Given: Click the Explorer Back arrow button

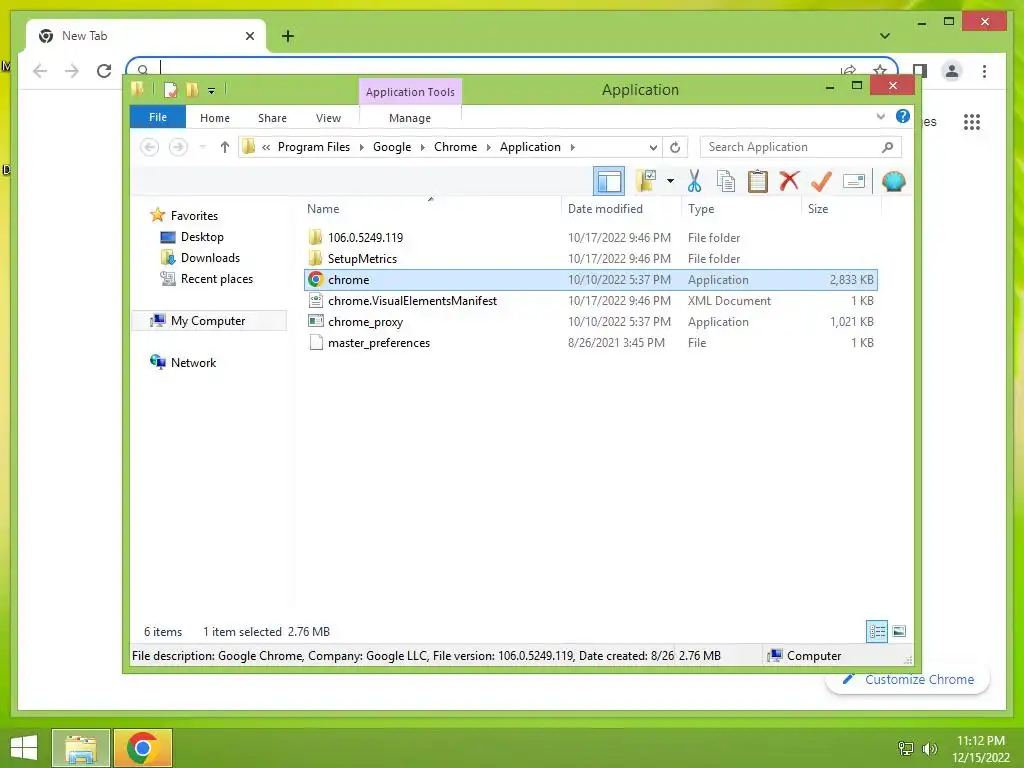Looking at the screenshot, I should (150, 147).
